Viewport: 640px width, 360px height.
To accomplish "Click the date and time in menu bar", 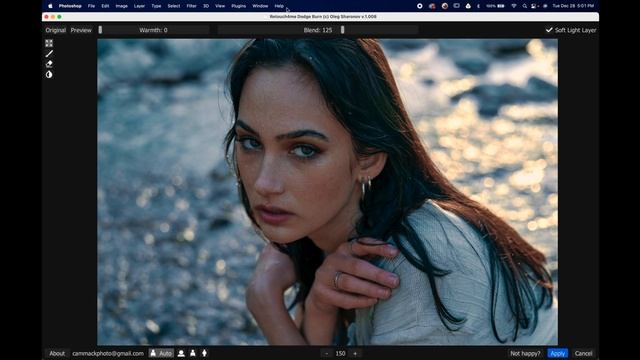I will point(573,6).
